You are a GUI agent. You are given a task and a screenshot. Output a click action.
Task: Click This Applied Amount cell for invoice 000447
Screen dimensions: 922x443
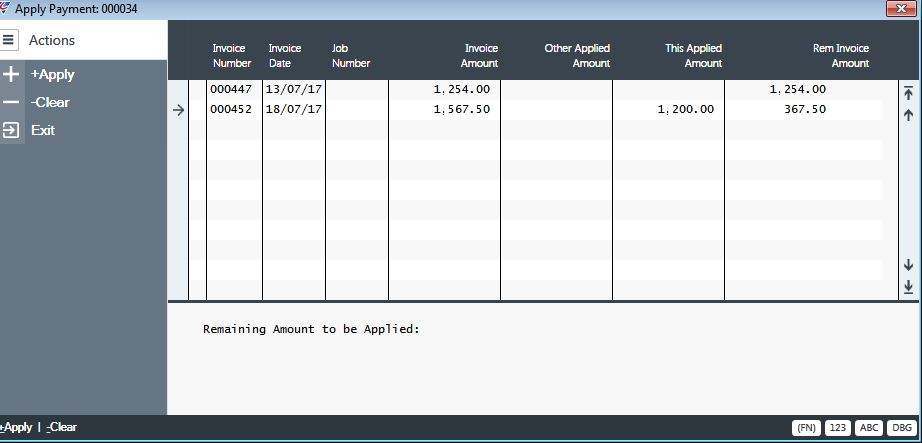(x=669, y=89)
